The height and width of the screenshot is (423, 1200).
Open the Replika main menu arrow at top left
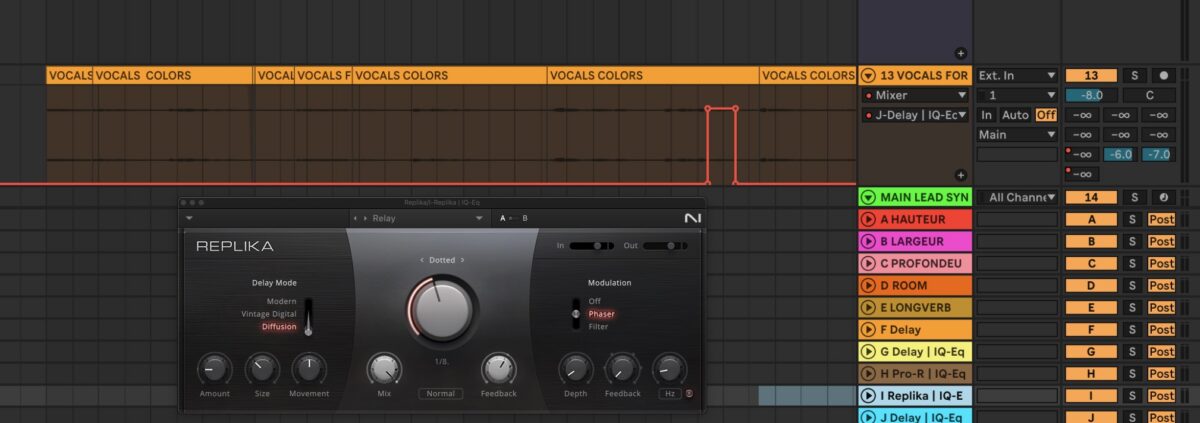(x=189, y=218)
